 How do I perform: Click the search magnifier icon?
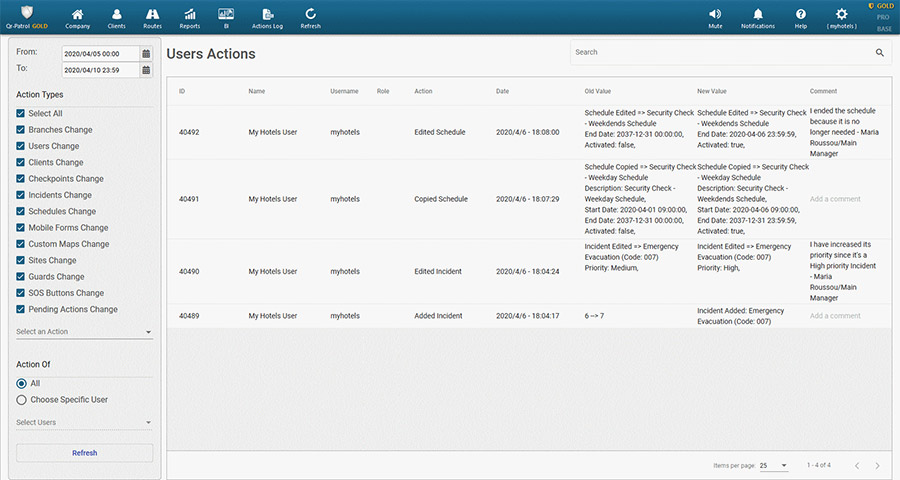(880, 52)
